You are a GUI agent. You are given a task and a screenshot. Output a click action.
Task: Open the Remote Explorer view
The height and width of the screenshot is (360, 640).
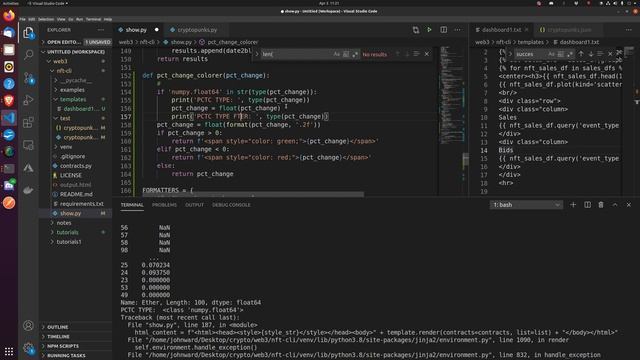[x=29, y=145]
